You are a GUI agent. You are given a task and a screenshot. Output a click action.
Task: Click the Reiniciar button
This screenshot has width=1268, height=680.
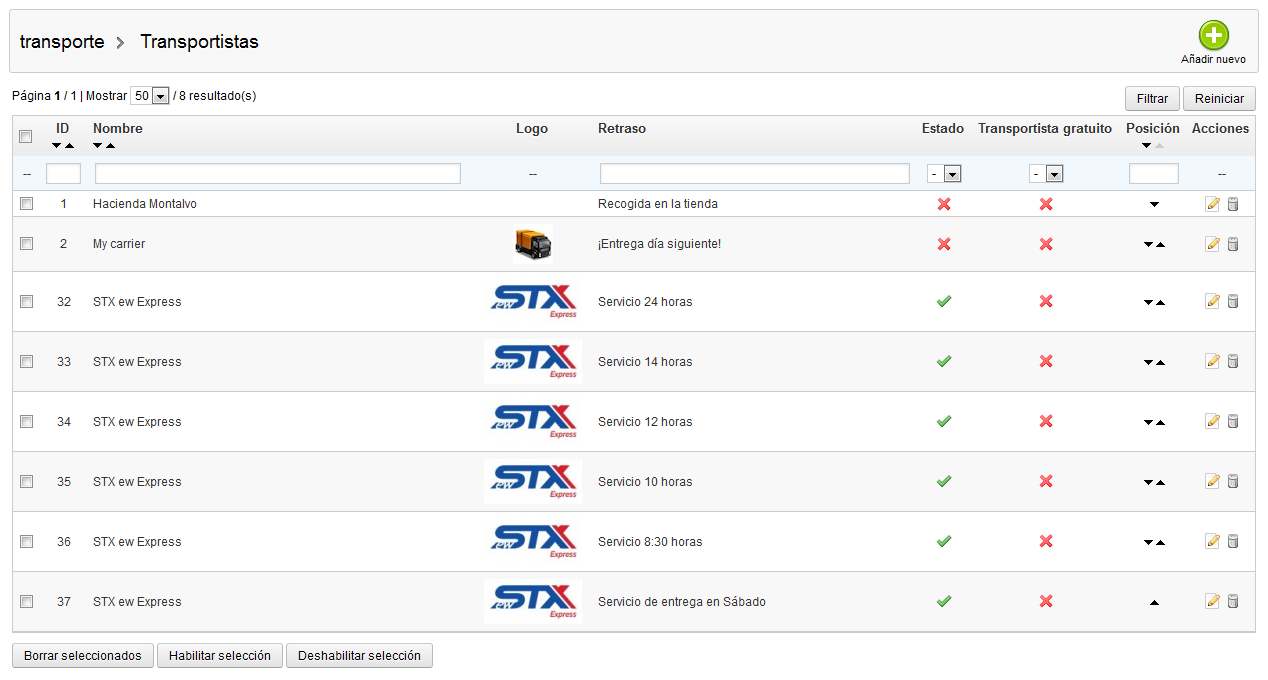coord(1219,99)
